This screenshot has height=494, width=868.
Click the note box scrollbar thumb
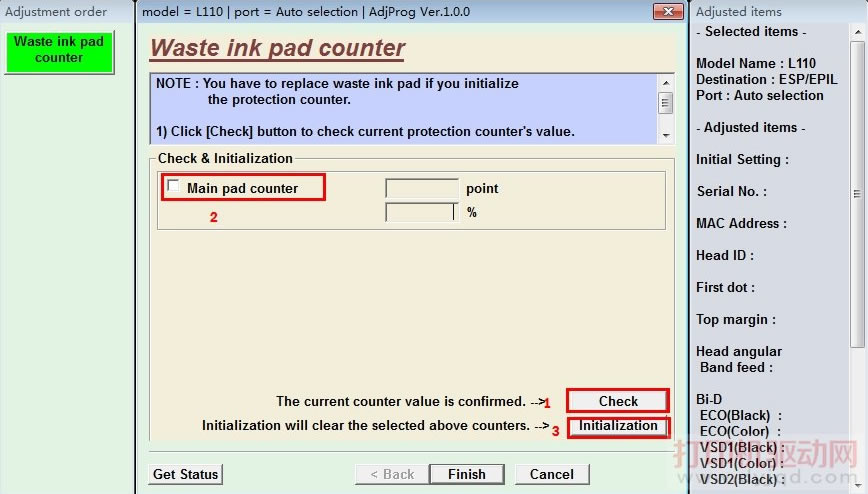click(666, 102)
